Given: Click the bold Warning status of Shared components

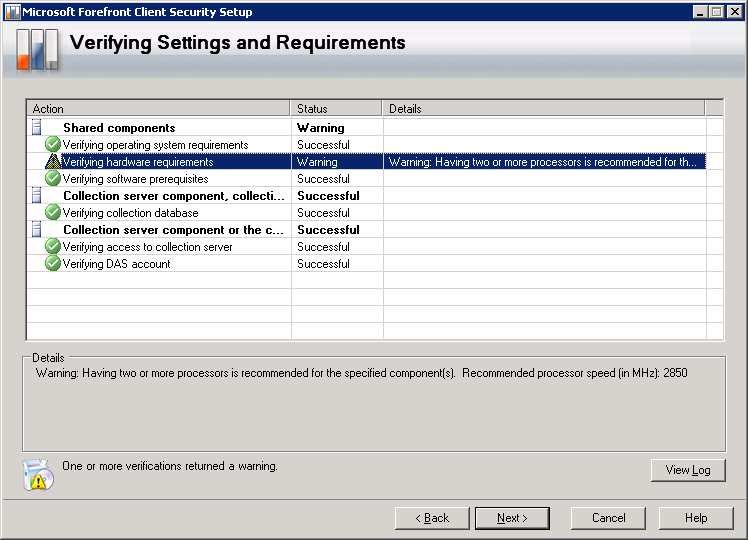Looking at the screenshot, I should pos(321,128).
